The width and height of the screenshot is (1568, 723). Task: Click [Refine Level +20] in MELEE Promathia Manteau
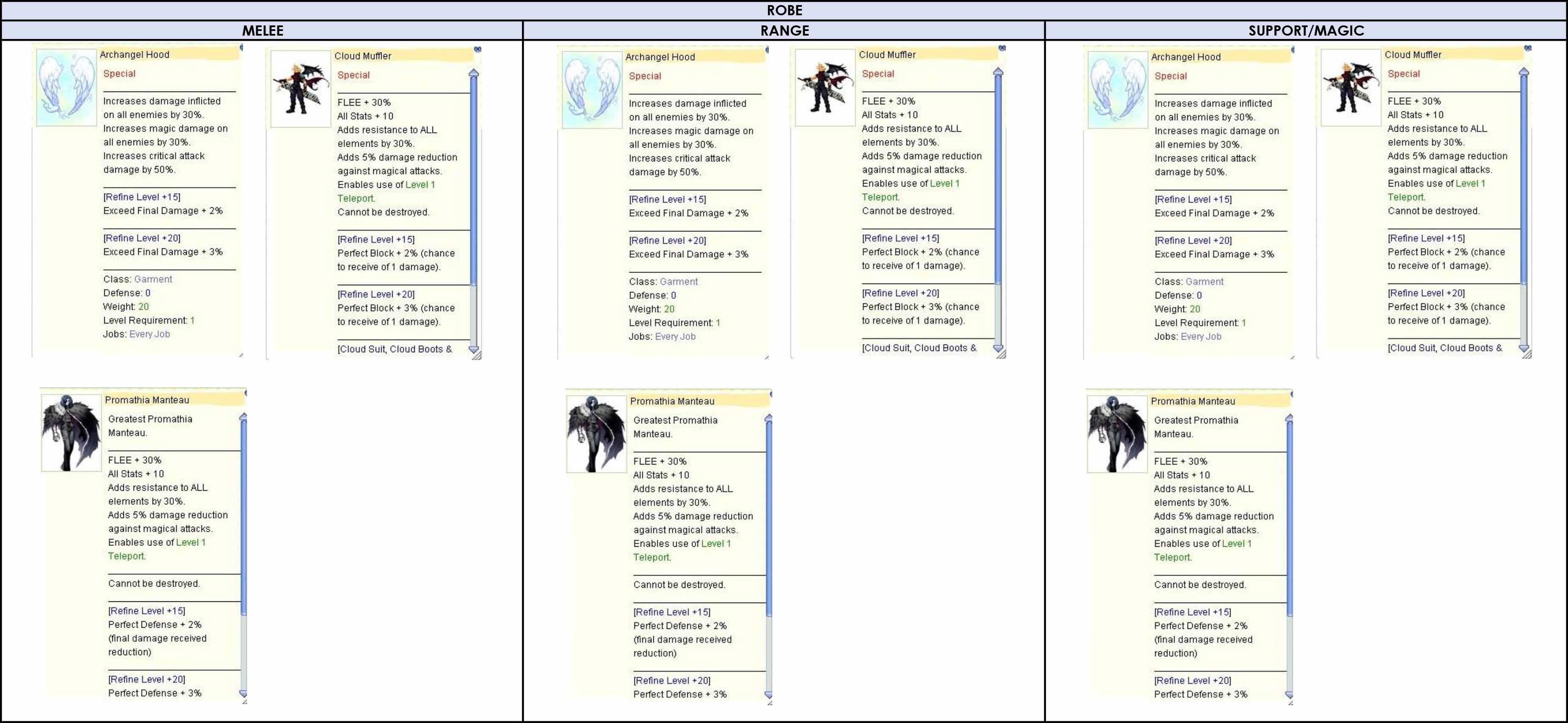147,679
